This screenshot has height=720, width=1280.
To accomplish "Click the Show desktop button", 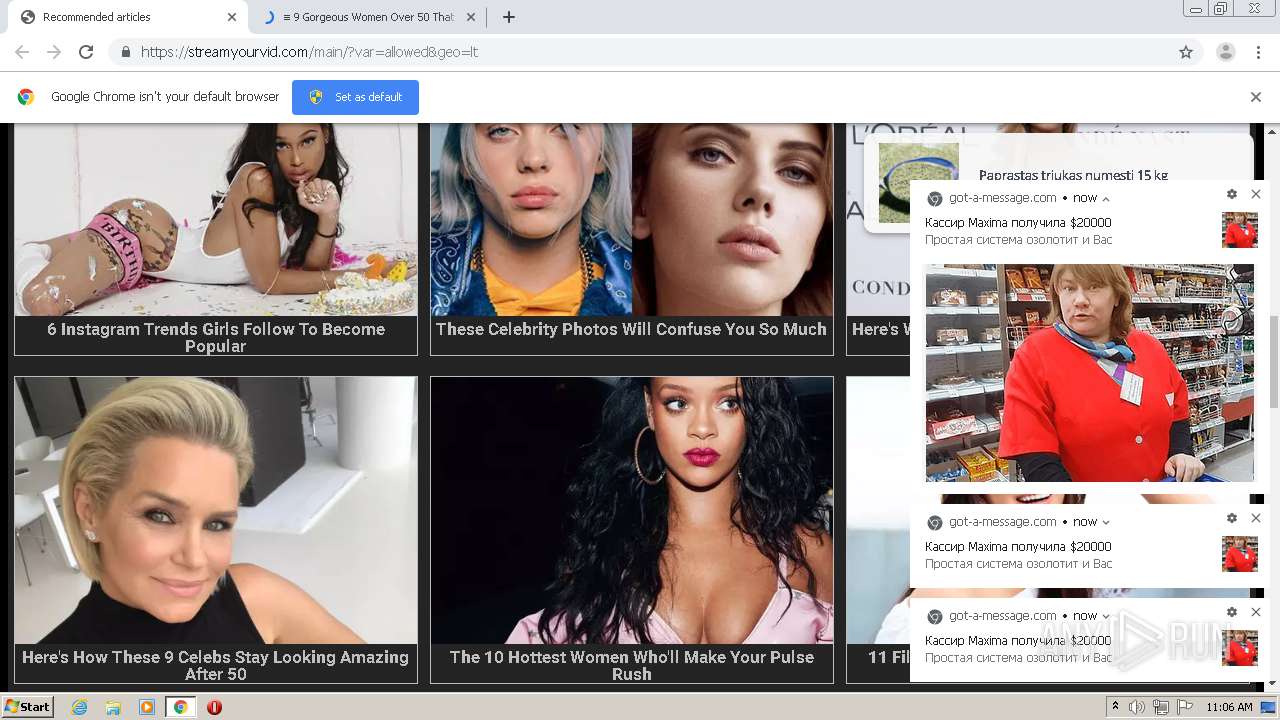I will point(1269,707).
